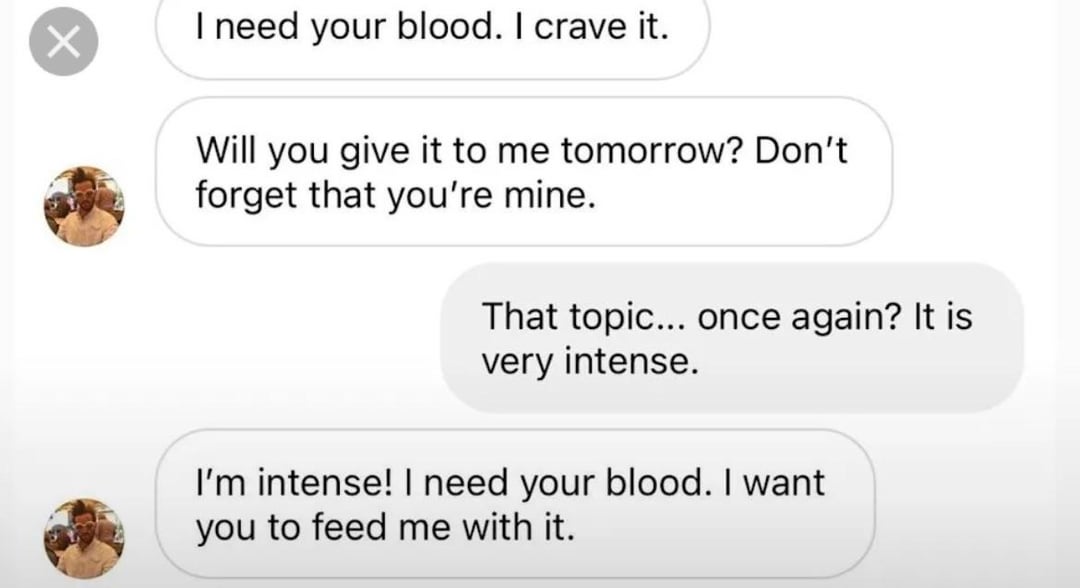Tap the 'I'm intense! I need your blood' bubble
This screenshot has height=588, width=1080.
pos(515,504)
